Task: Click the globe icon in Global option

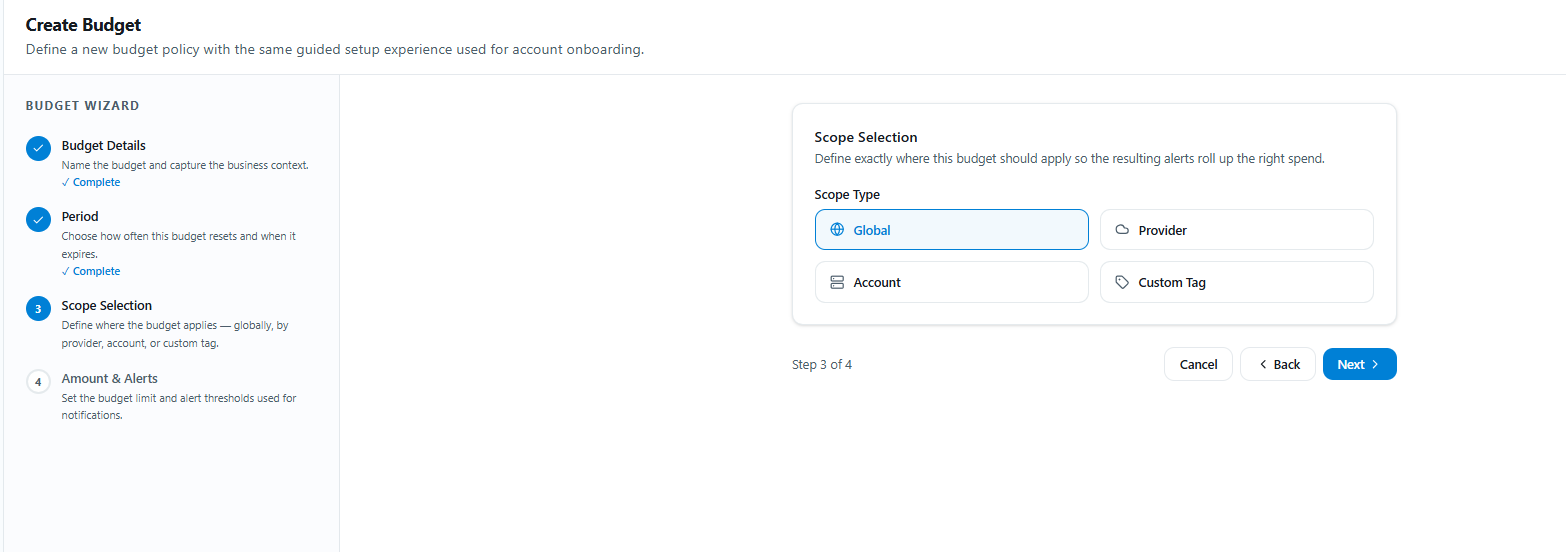Action: tap(837, 230)
